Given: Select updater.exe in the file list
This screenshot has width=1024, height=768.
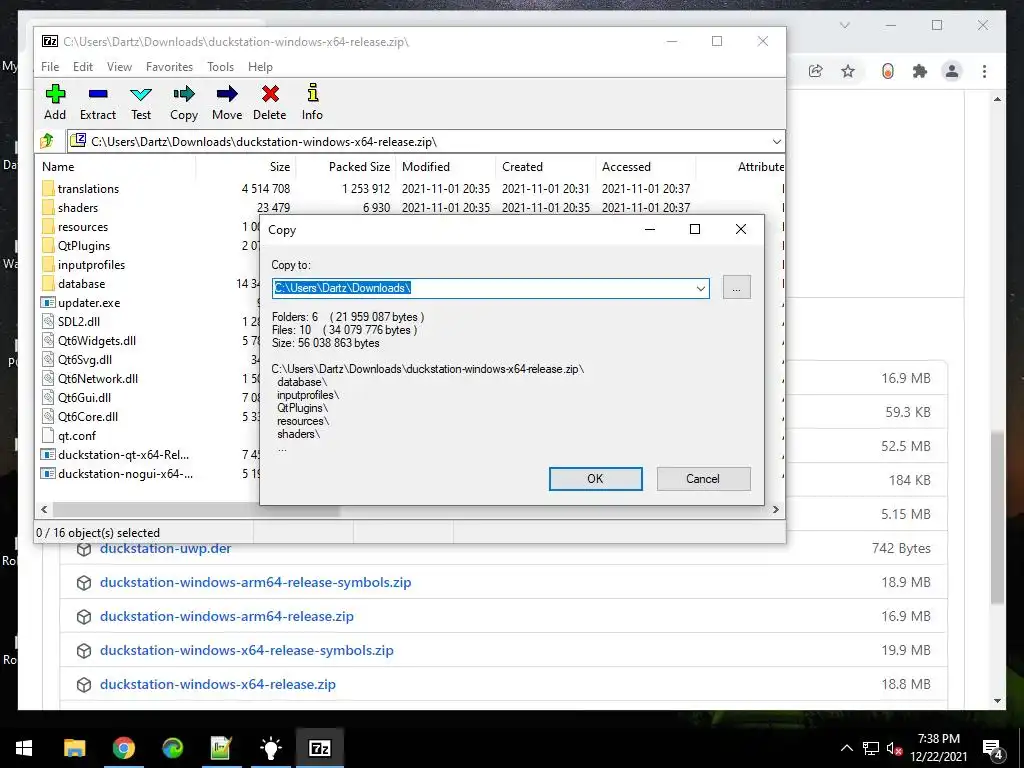Looking at the screenshot, I should point(89,302).
